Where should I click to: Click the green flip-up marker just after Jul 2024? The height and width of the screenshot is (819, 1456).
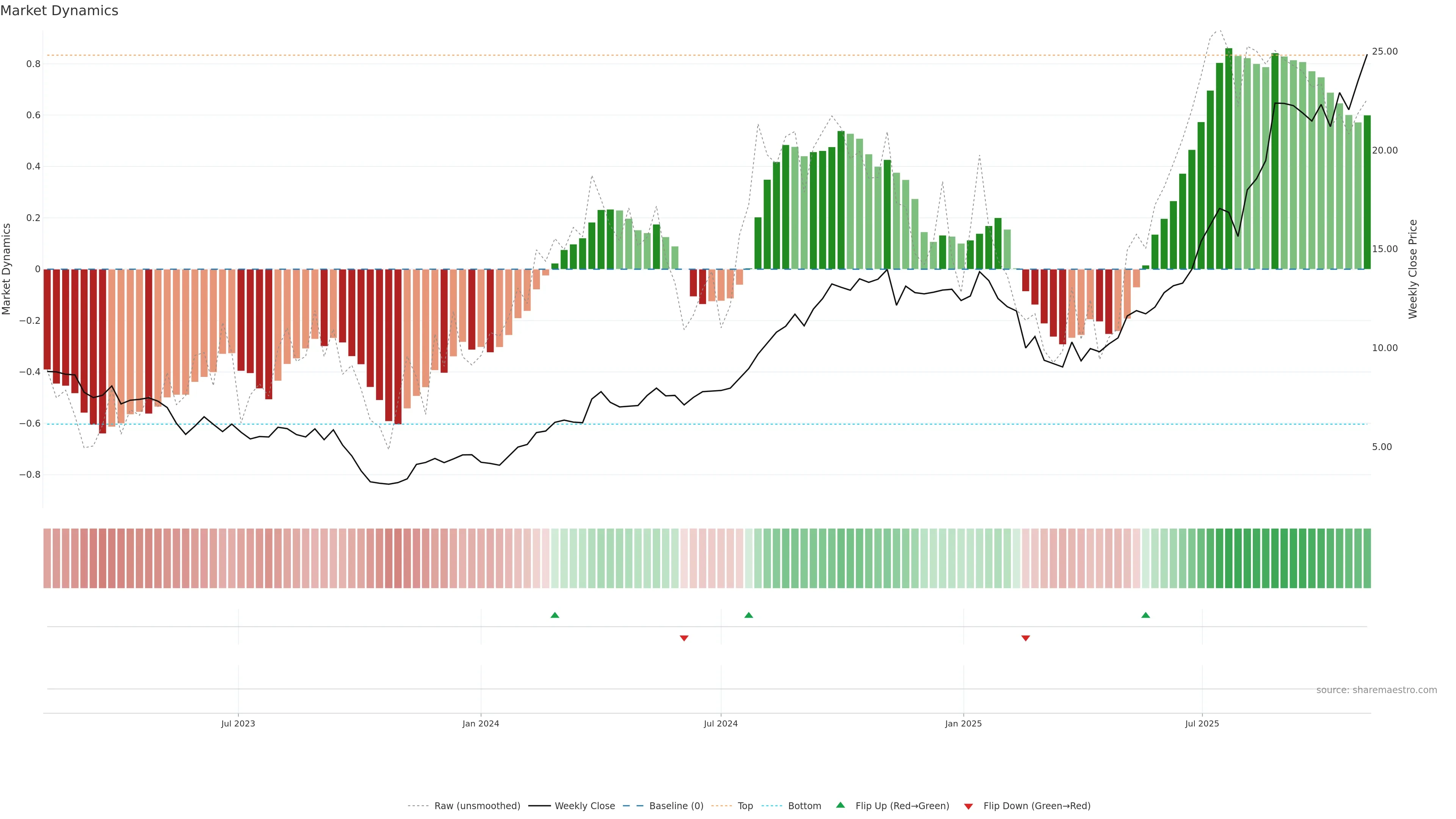point(748,615)
